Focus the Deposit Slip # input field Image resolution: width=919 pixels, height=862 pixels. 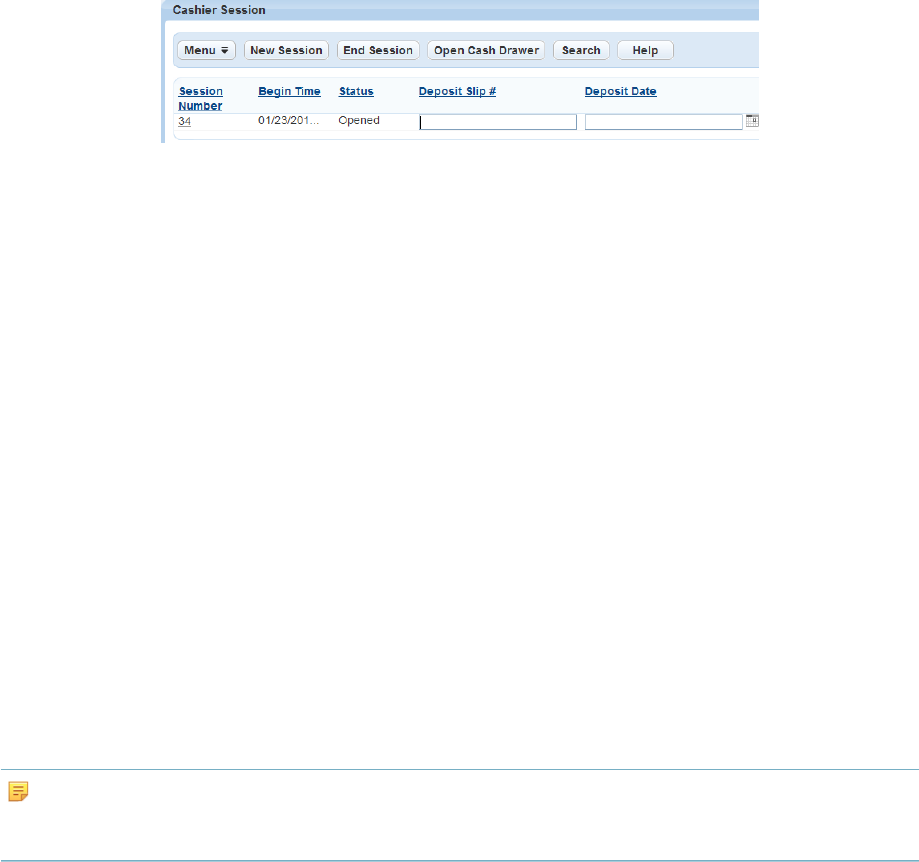coord(498,122)
